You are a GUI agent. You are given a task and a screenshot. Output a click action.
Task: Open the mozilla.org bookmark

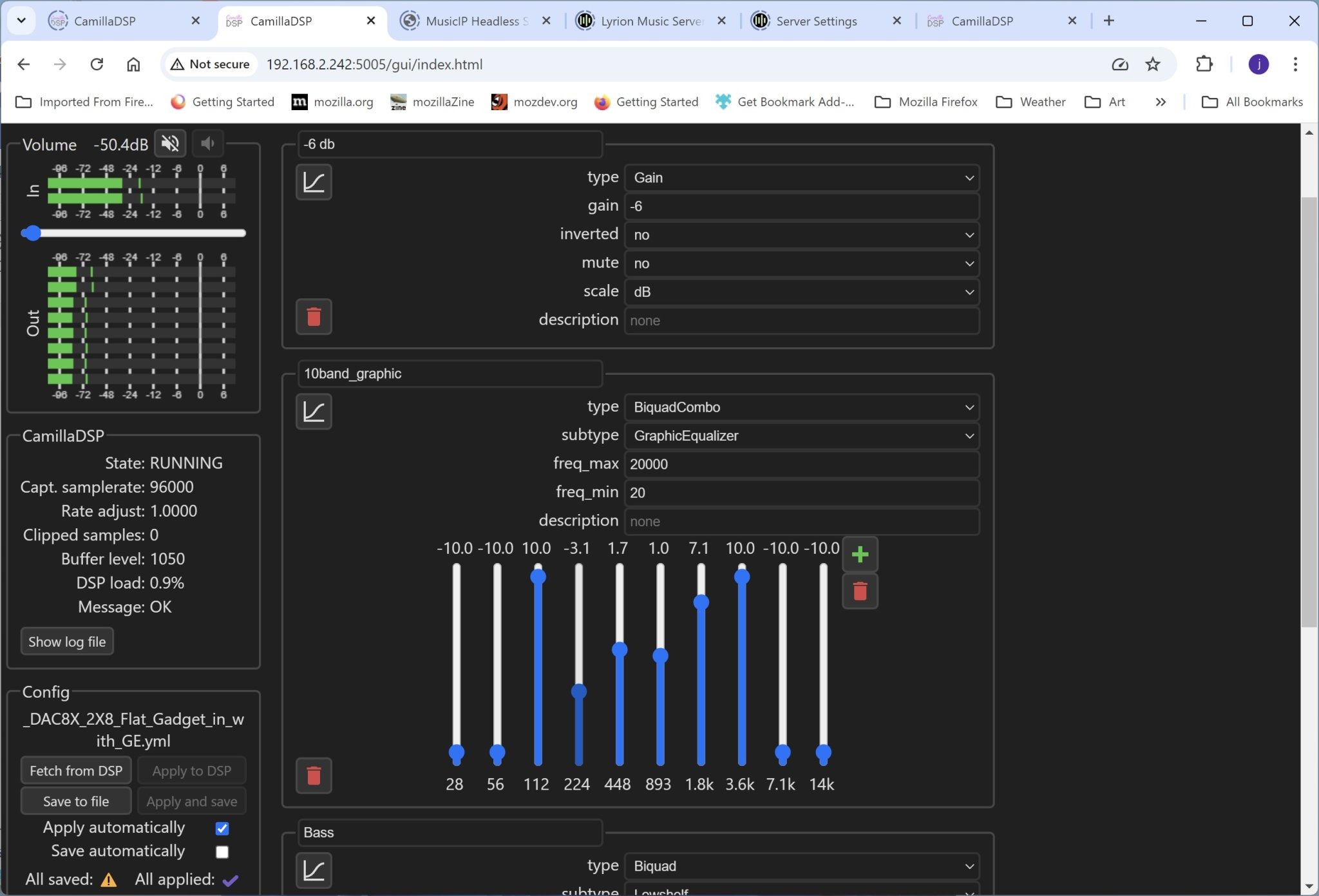332,102
